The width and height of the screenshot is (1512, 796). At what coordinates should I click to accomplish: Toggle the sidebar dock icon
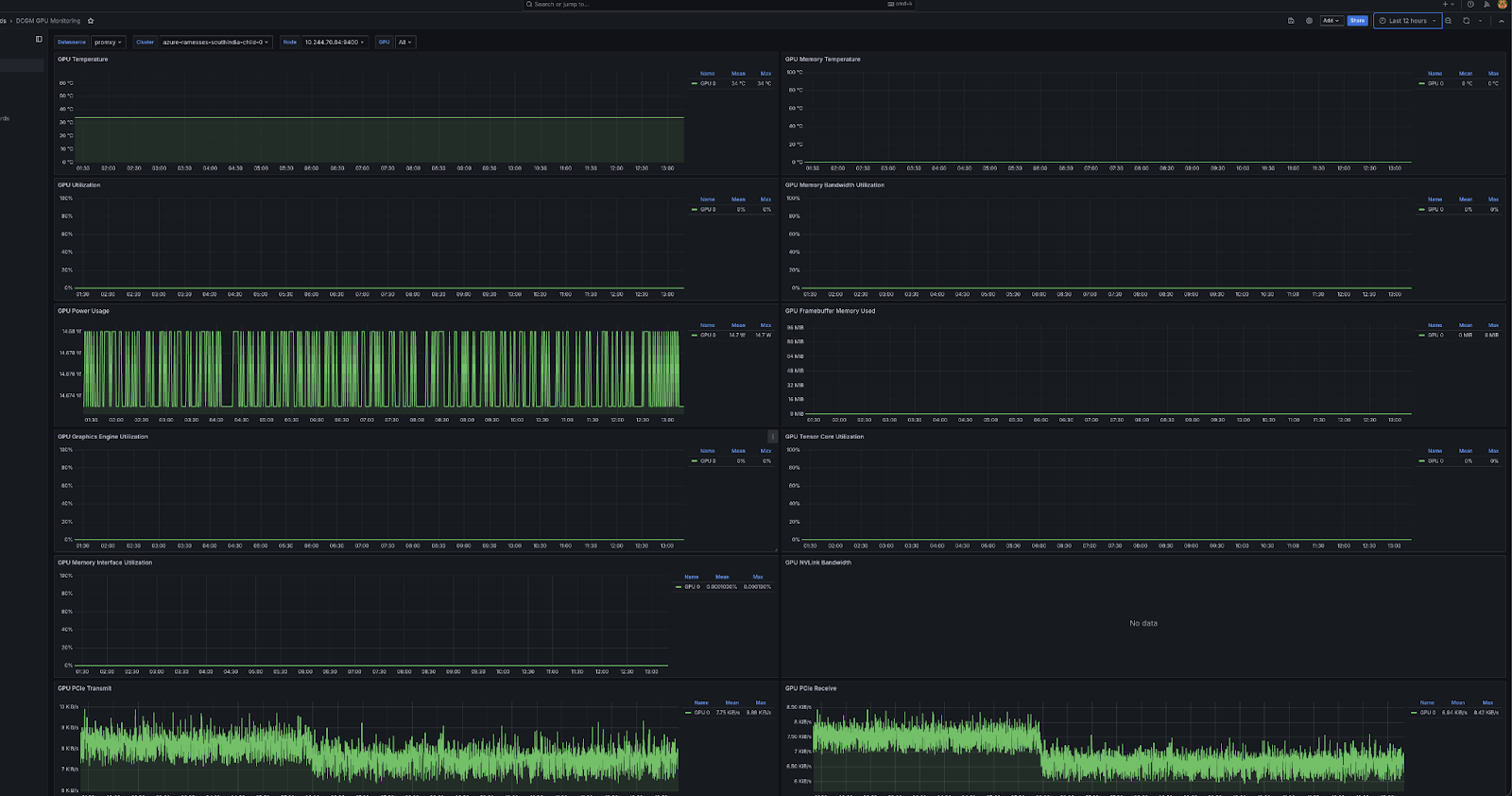(x=39, y=40)
